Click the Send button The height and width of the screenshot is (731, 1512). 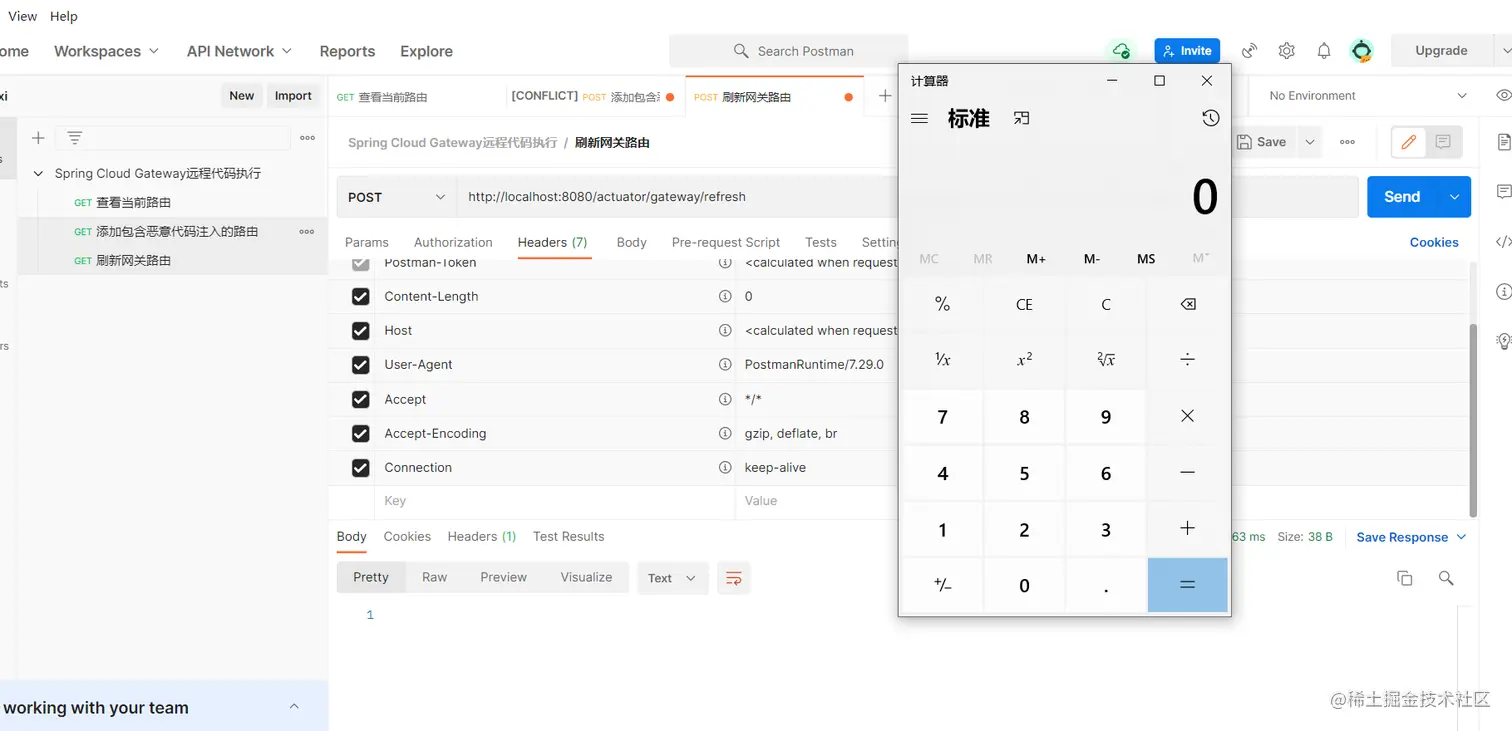[x=1402, y=197]
